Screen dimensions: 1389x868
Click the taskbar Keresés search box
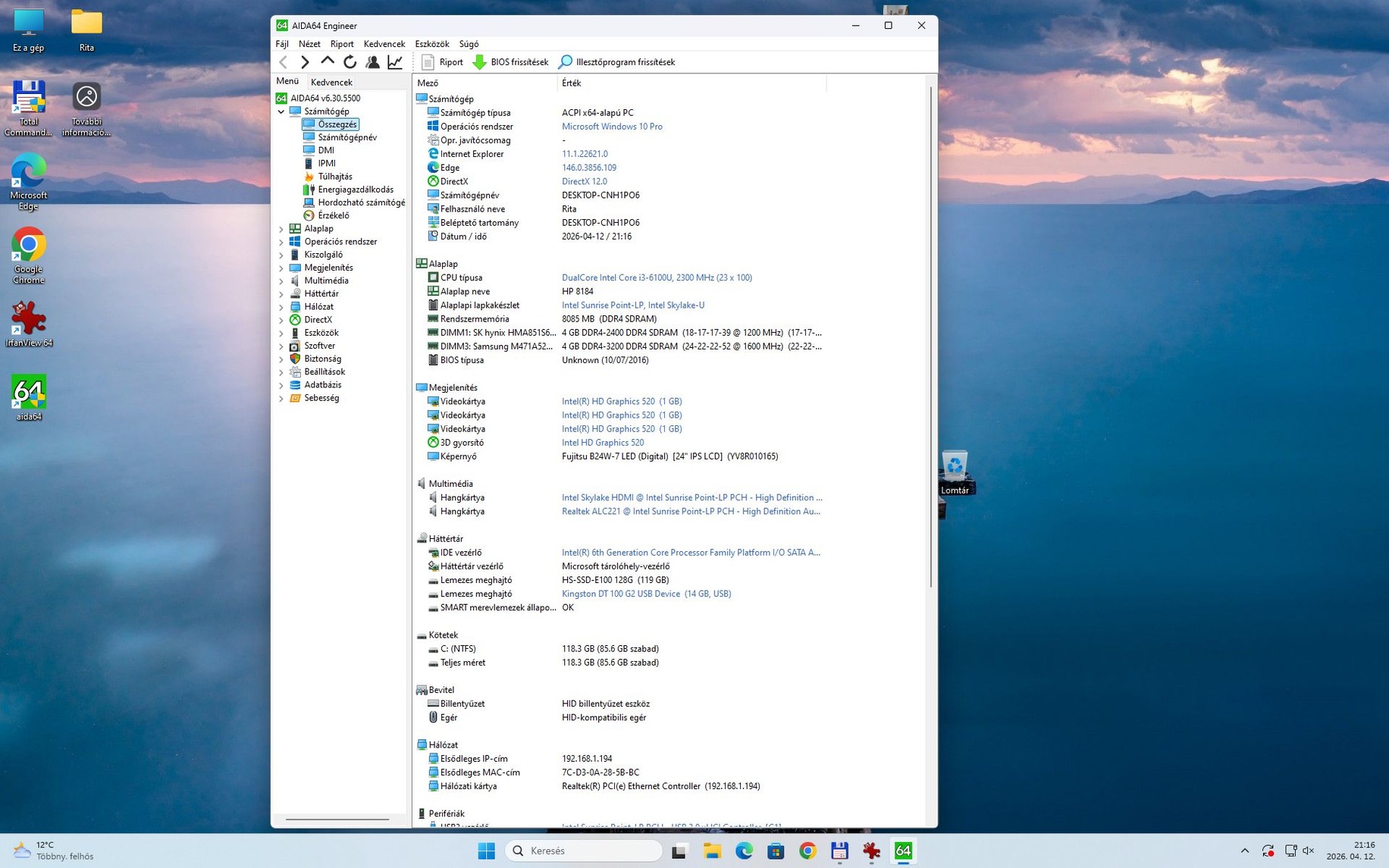coord(584,851)
